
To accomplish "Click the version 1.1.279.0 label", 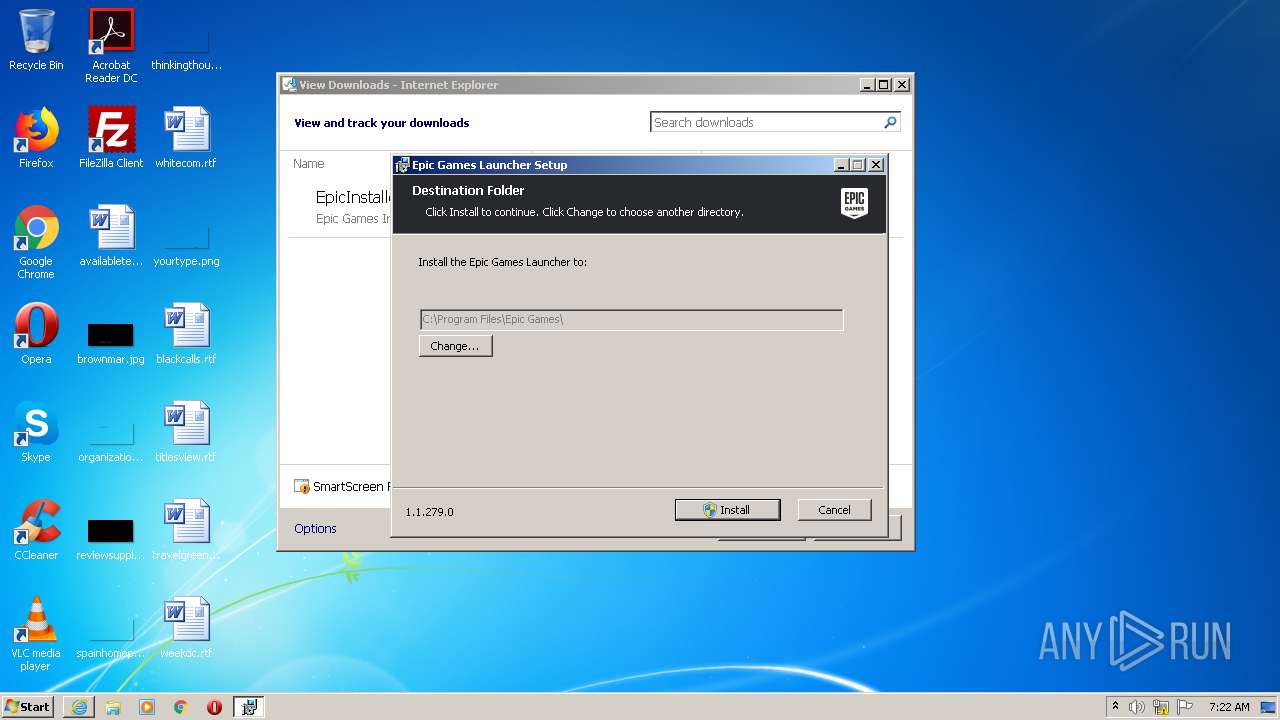I will click(429, 512).
